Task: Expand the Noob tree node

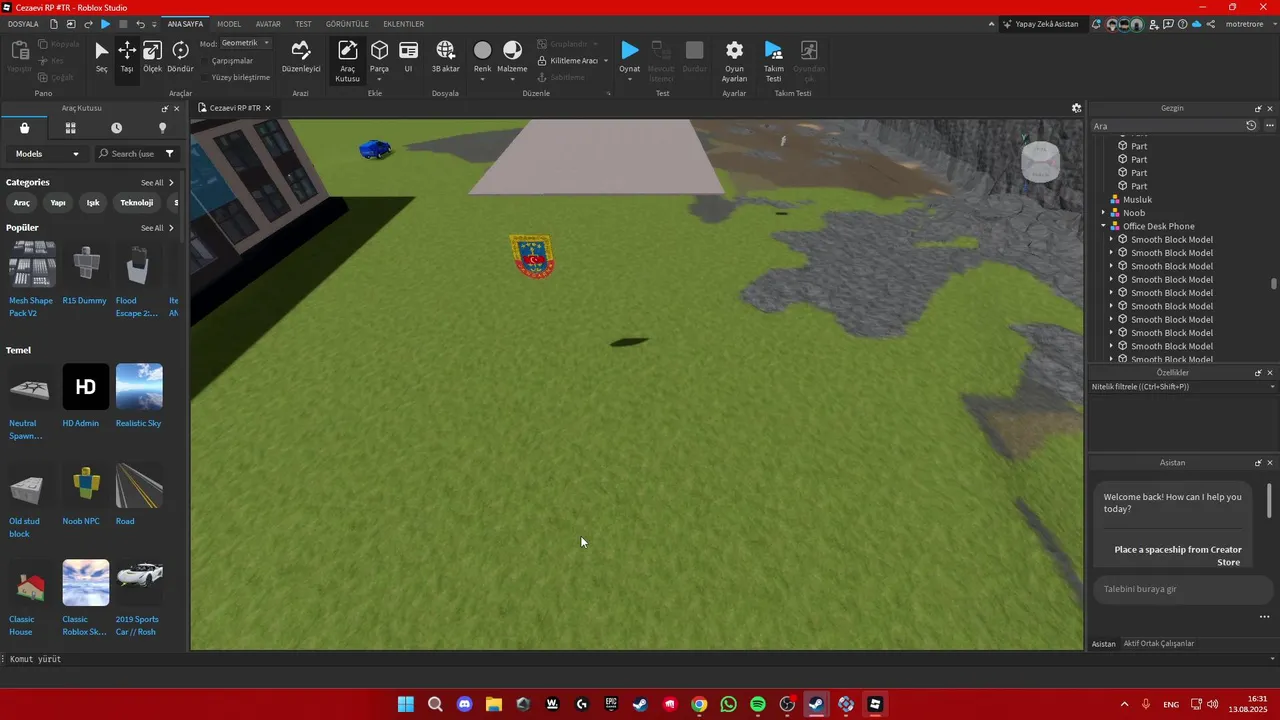Action: point(1103,213)
